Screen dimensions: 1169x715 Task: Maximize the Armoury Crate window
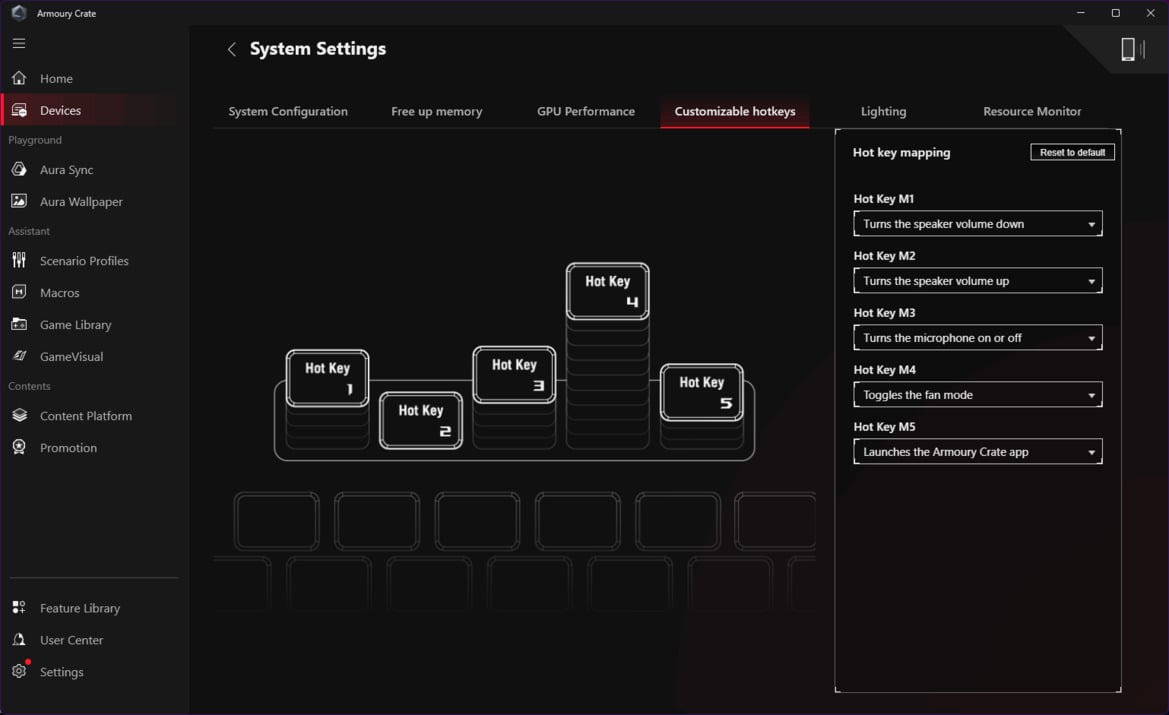click(x=1115, y=13)
